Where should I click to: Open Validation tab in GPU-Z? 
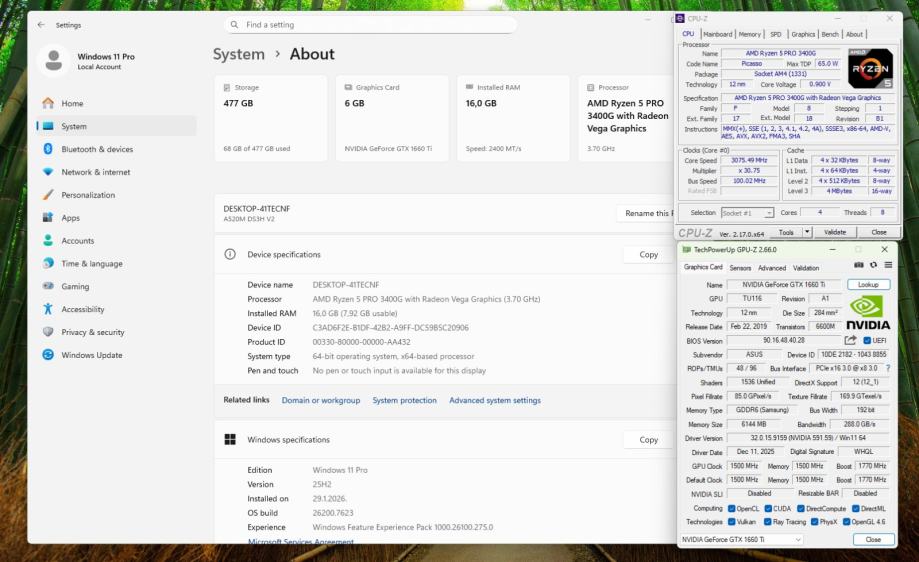click(x=806, y=268)
